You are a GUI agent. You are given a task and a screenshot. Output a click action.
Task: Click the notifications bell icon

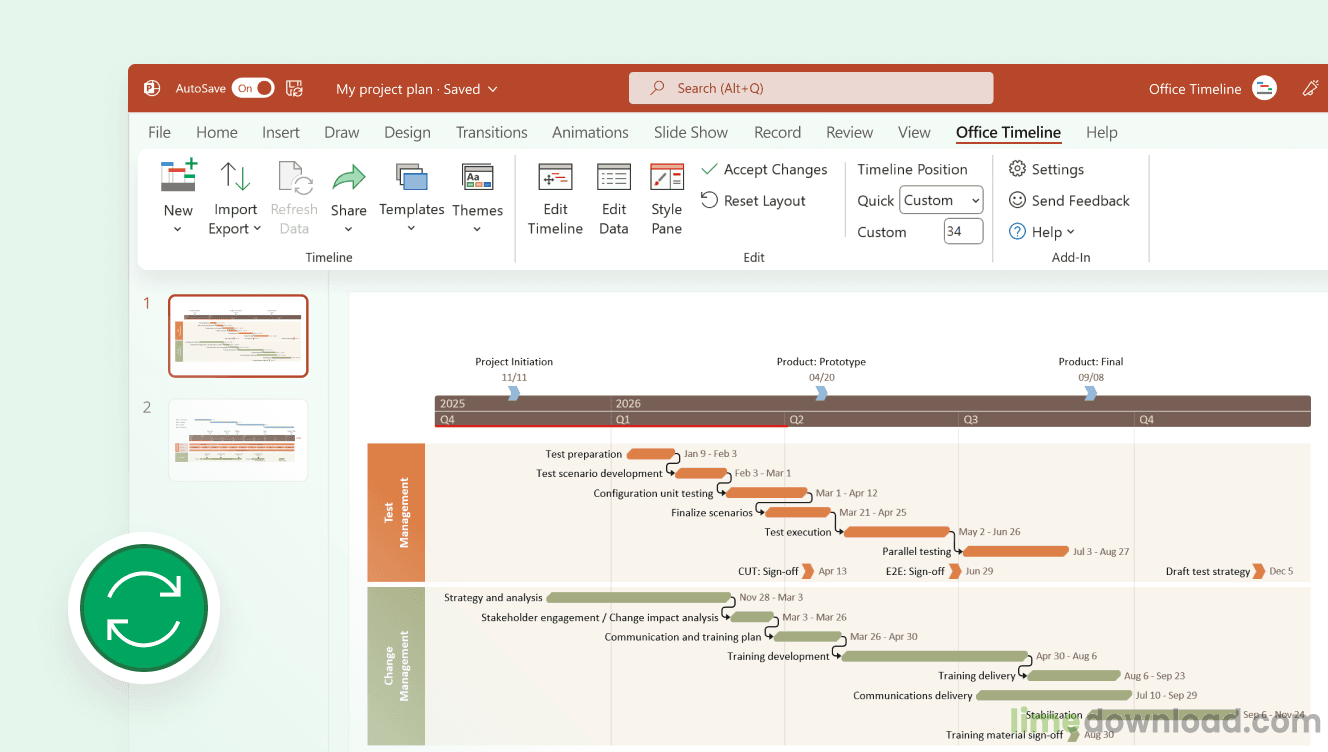tap(1310, 88)
